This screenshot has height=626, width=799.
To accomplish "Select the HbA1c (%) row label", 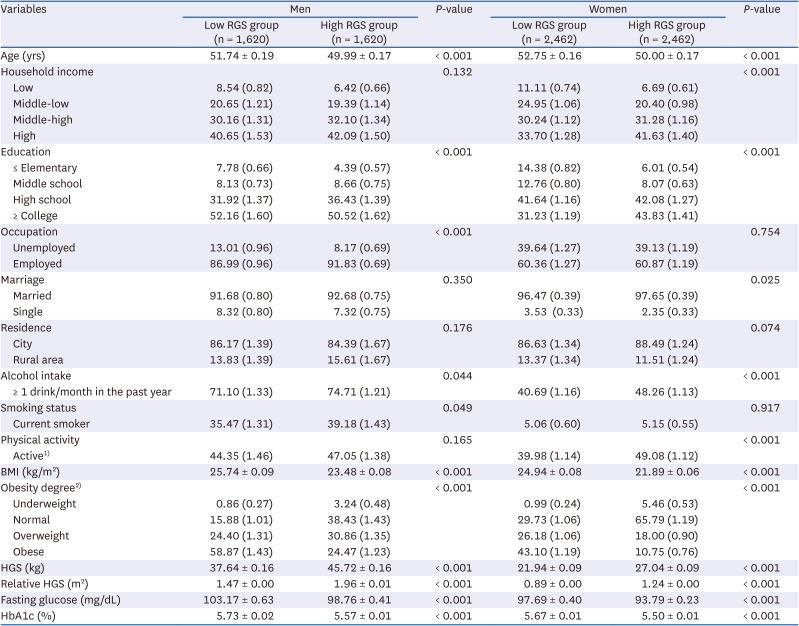I will (x=27, y=615).
